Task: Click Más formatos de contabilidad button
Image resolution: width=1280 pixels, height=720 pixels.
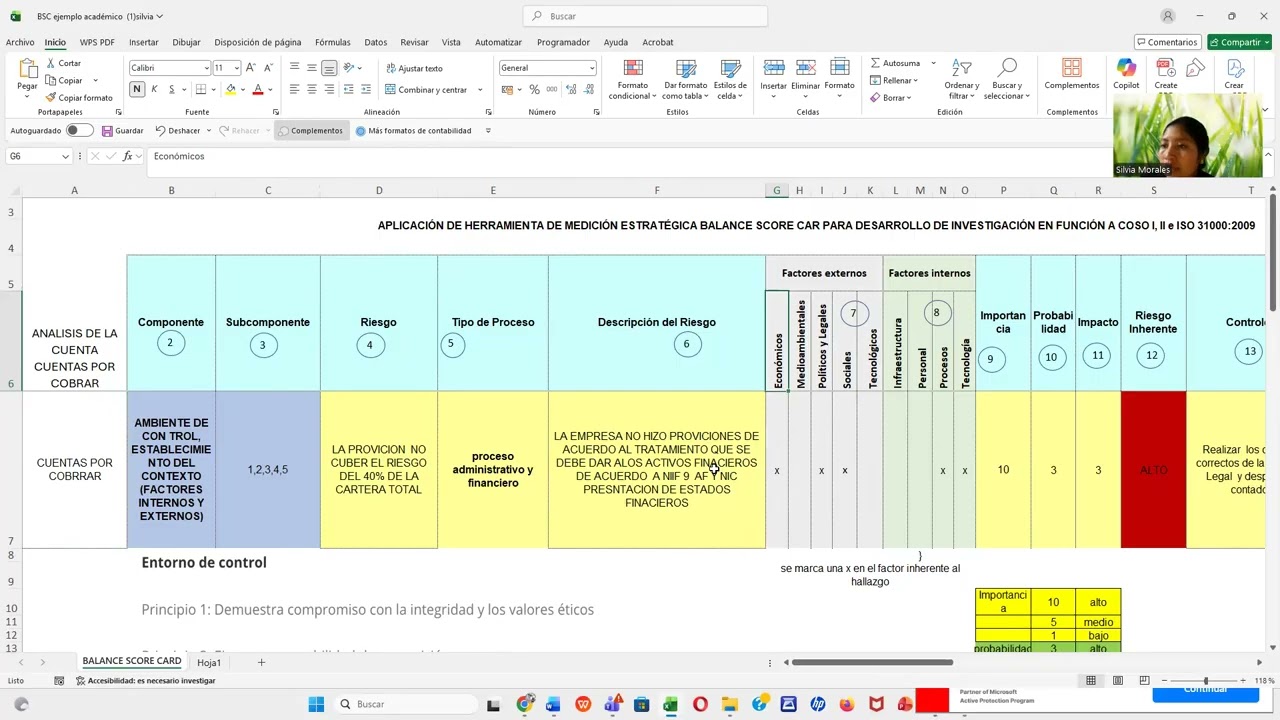Action: pos(414,130)
